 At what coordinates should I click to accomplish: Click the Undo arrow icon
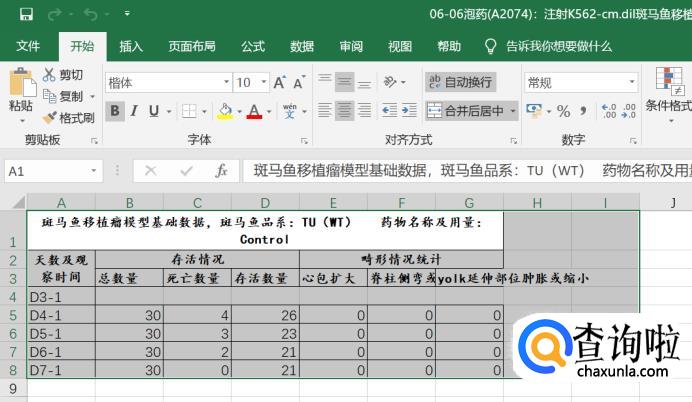(90, 15)
